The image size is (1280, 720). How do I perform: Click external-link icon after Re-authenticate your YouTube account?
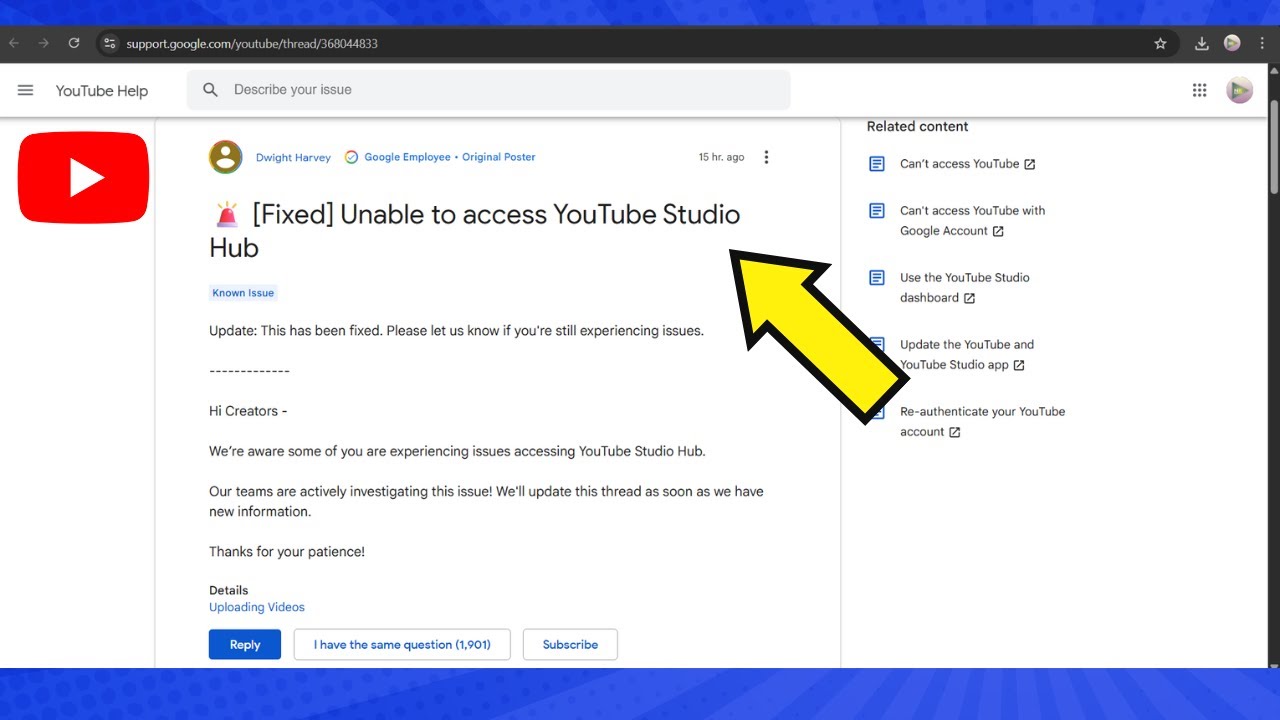click(x=955, y=432)
